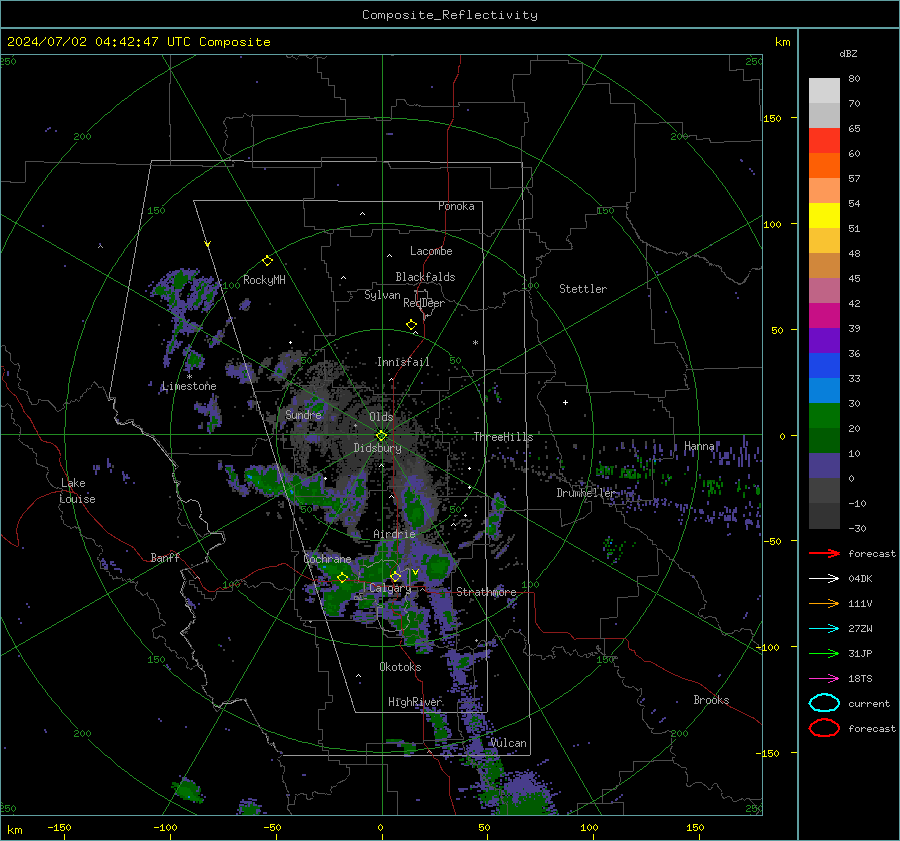Click the Composite_Reflectivity title text

pos(450,15)
